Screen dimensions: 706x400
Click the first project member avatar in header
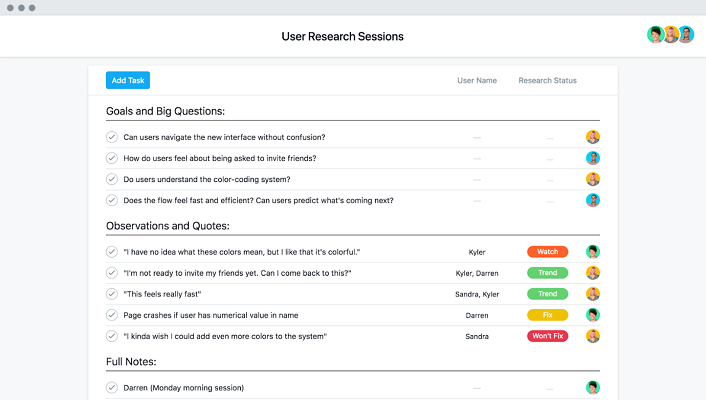[x=655, y=34]
